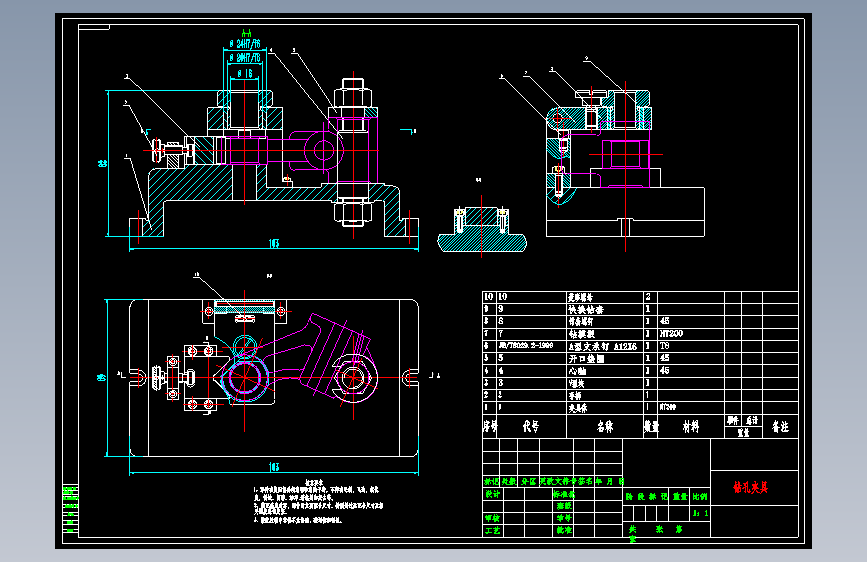Select the 开口垫圈 name cell in parts list
The image size is (867, 562).
pyautogui.click(x=586, y=358)
